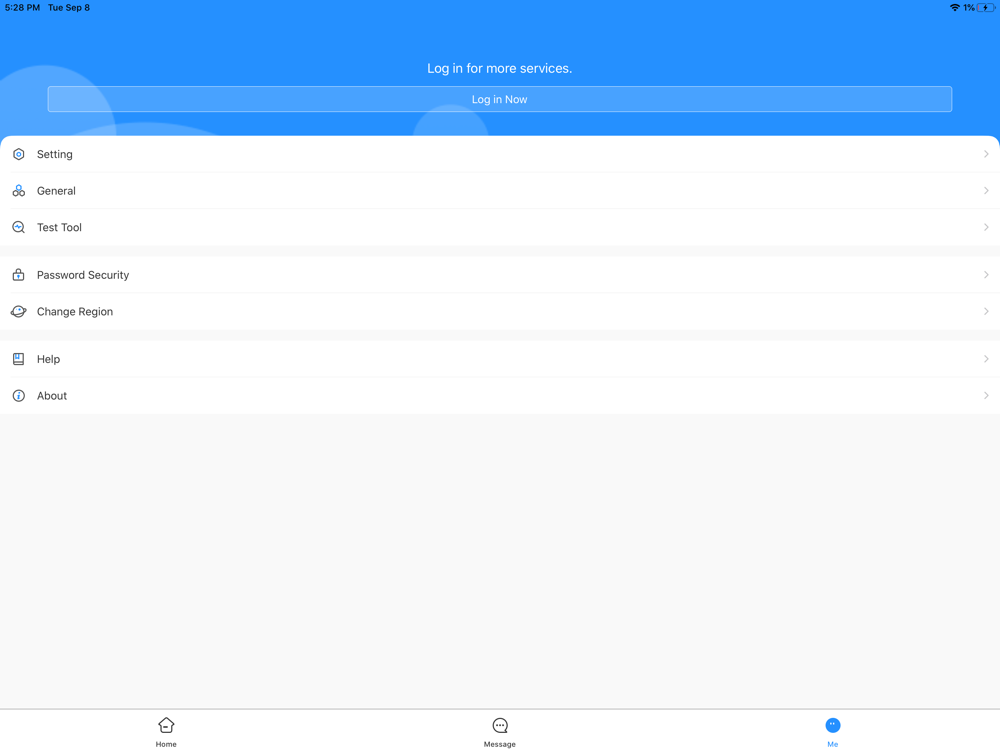Tap the General circles icon
Image resolution: width=1000 pixels, height=750 pixels.
pyautogui.click(x=18, y=191)
